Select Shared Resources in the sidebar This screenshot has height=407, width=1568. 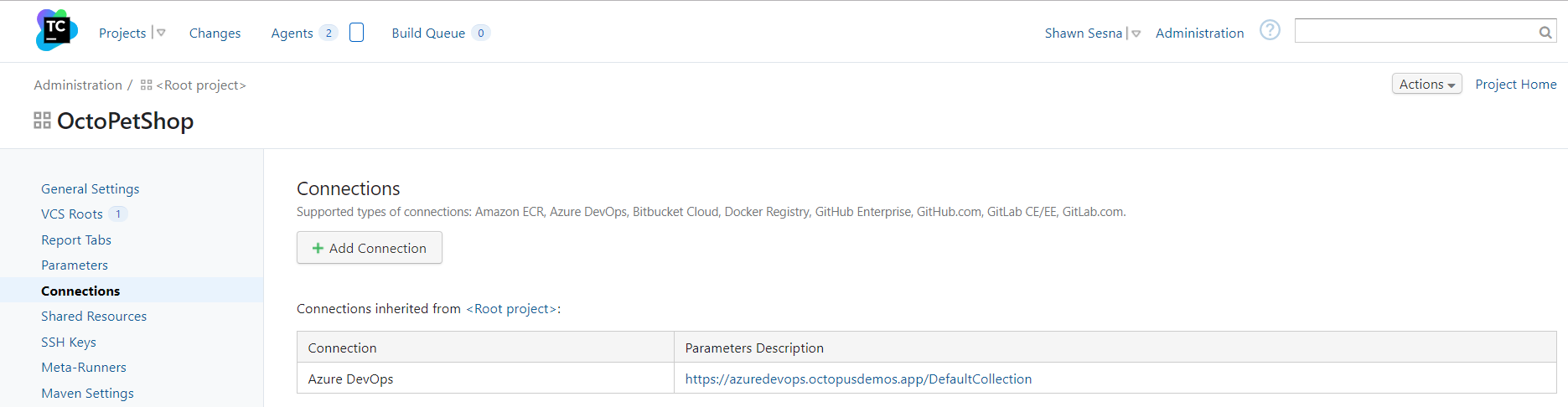94,317
